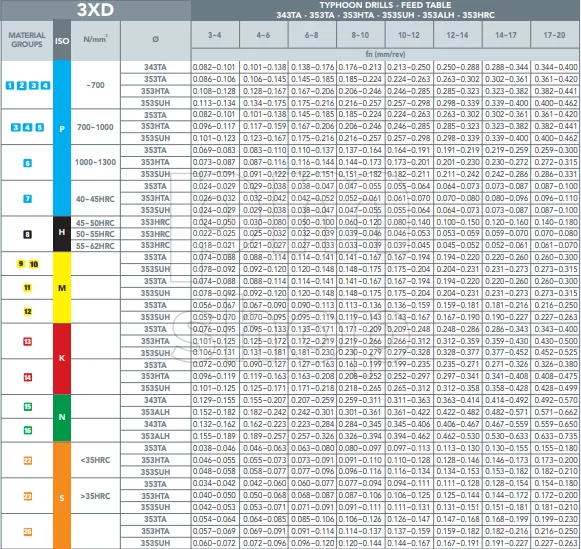Select the 4-6 diameter column header
The height and width of the screenshot is (549, 581).
click(x=263, y=35)
